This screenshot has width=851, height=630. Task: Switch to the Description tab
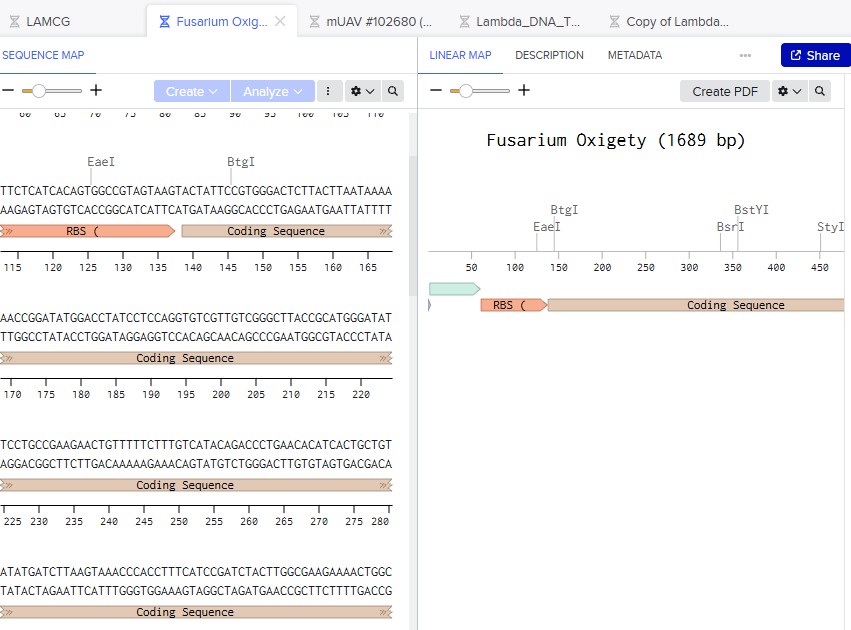(549, 55)
